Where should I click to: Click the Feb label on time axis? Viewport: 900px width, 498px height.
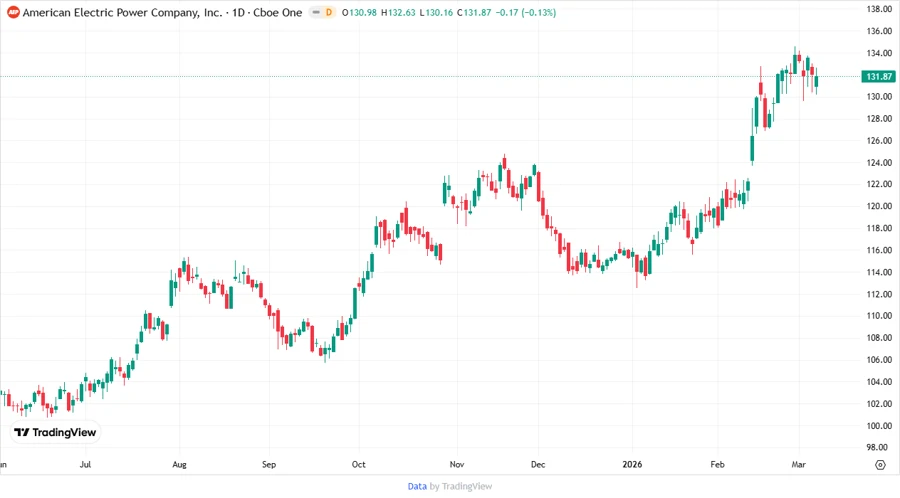pyautogui.click(x=717, y=464)
